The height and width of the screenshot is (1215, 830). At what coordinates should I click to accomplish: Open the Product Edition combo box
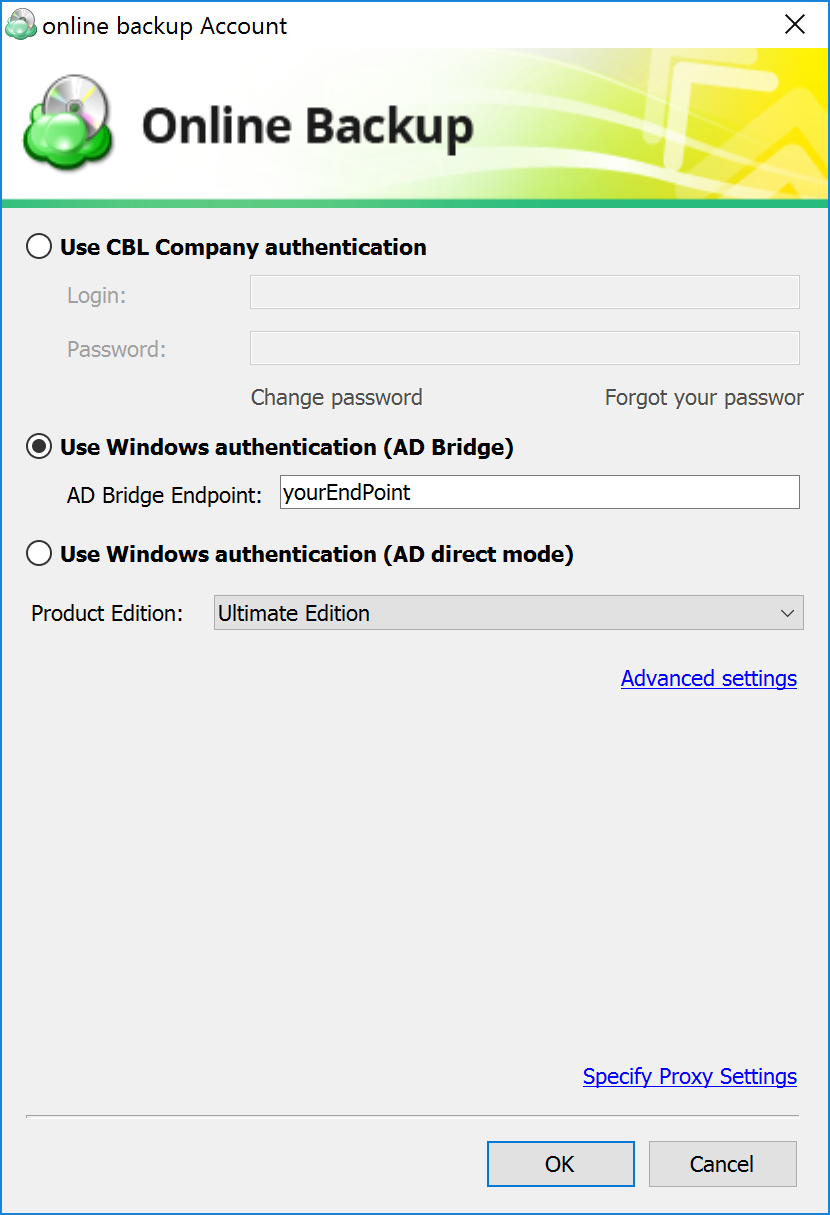click(x=509, y=613)
